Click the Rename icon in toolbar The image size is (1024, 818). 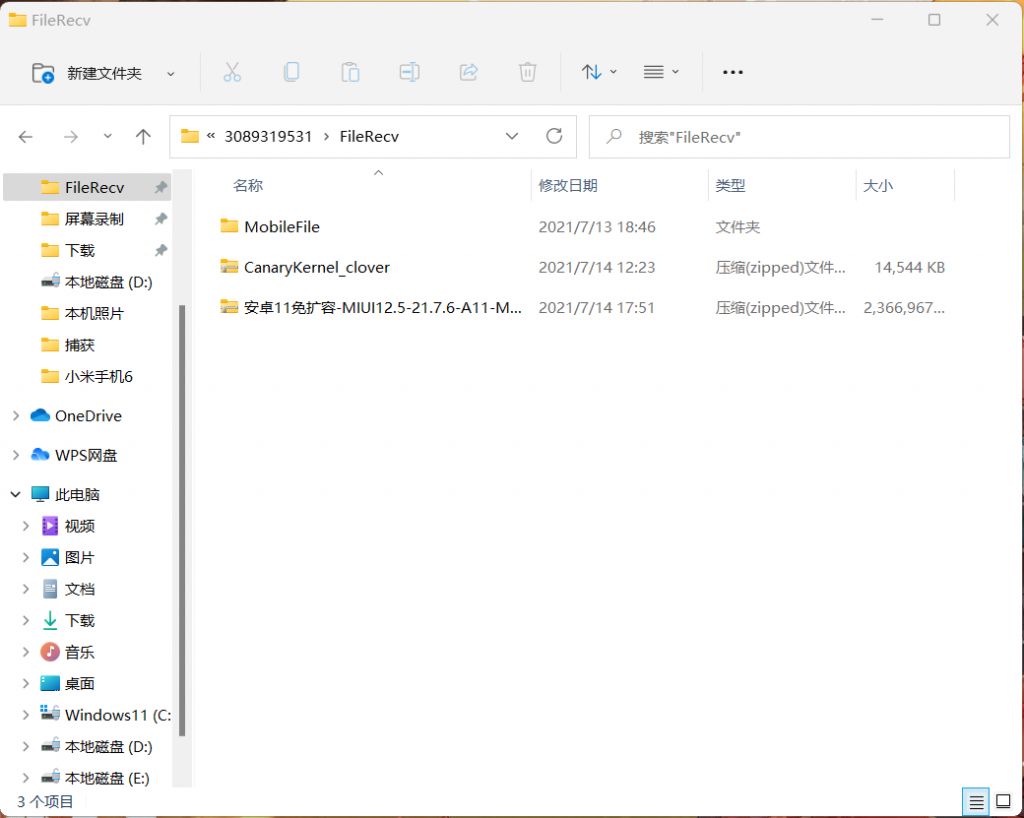point(409,72)
